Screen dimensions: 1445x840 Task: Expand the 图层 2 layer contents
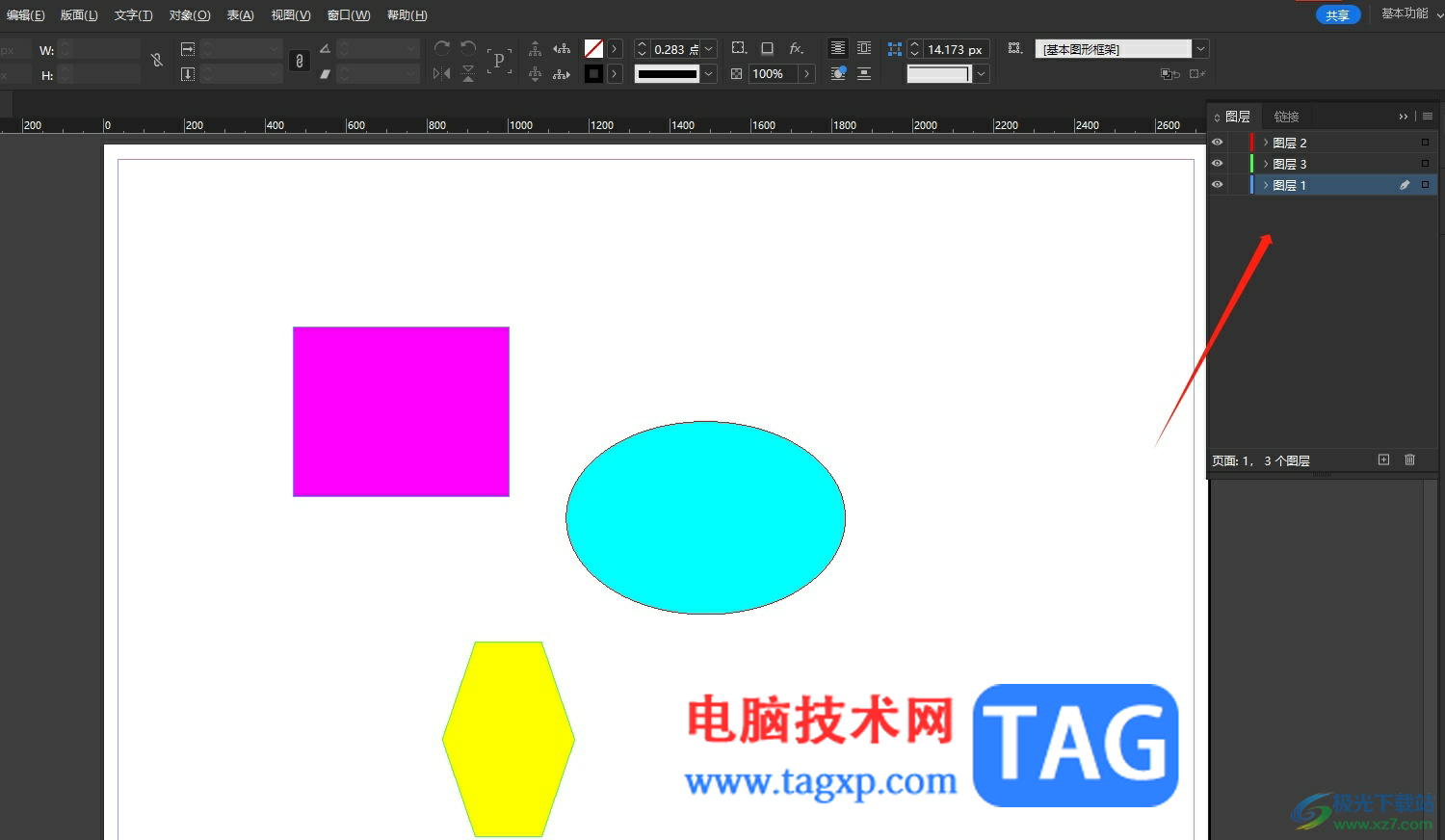[1266, 142]
